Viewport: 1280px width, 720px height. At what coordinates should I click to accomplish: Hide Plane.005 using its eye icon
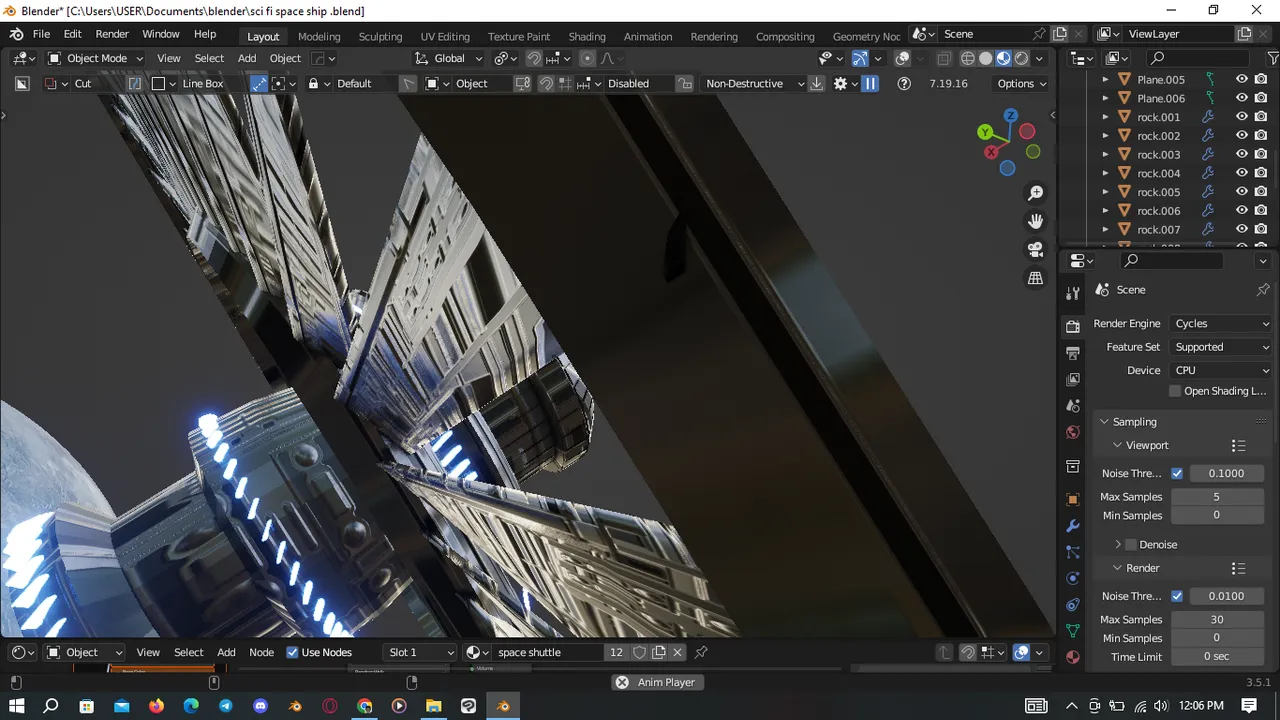pos(1242,79)
